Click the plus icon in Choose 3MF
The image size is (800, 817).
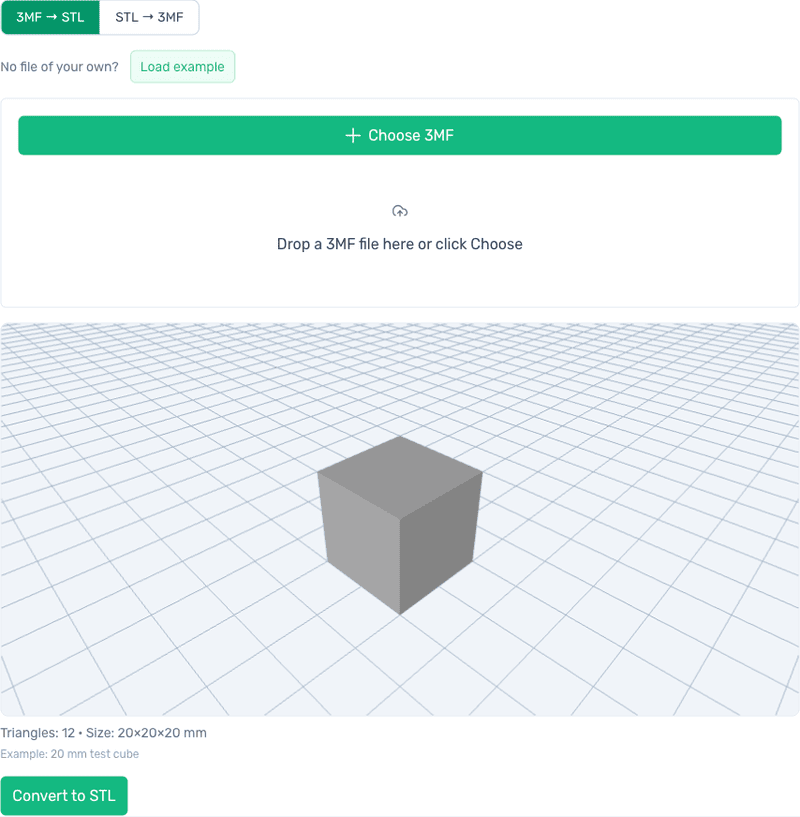[x=353, y=135]
